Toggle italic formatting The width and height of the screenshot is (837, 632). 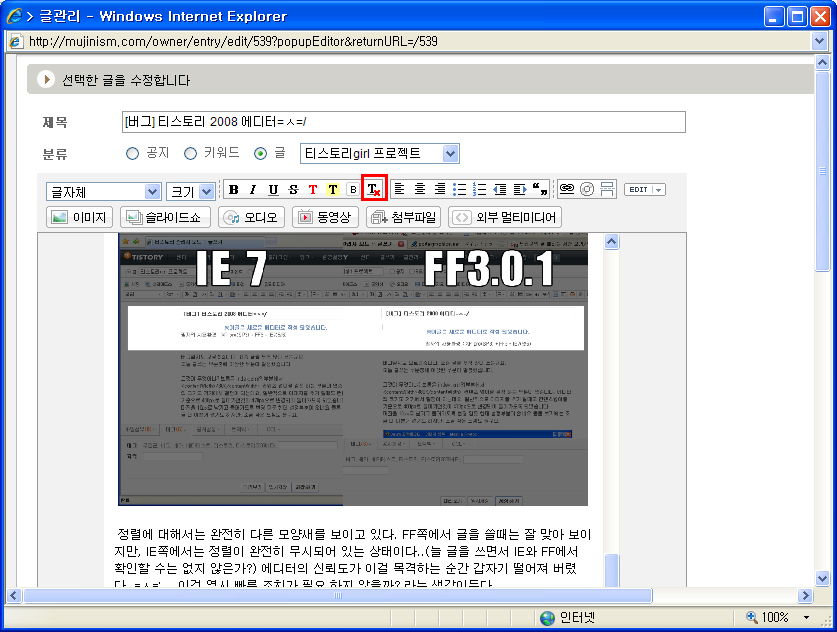(x=253, y=189)
